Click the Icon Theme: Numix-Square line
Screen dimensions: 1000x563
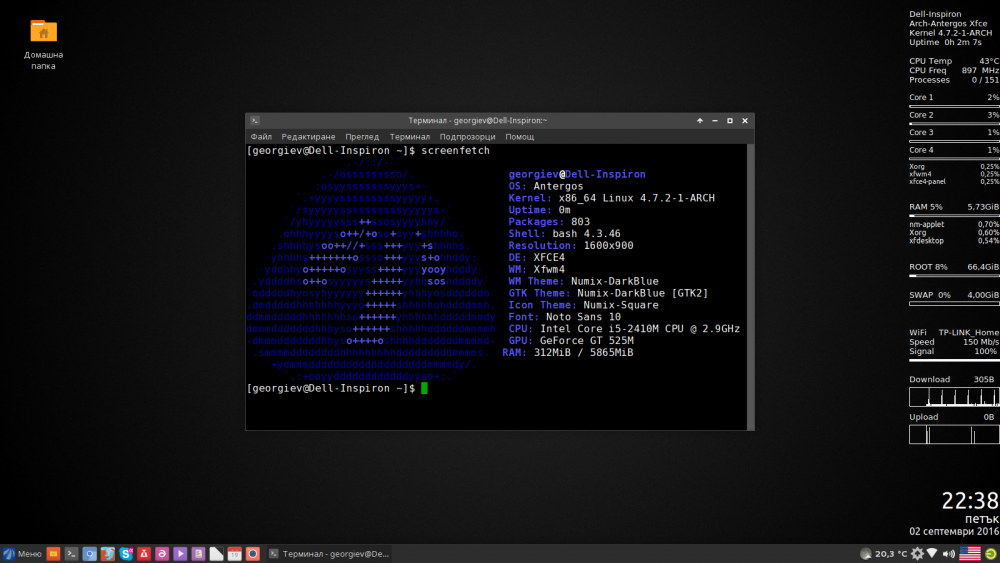point(584,305)
